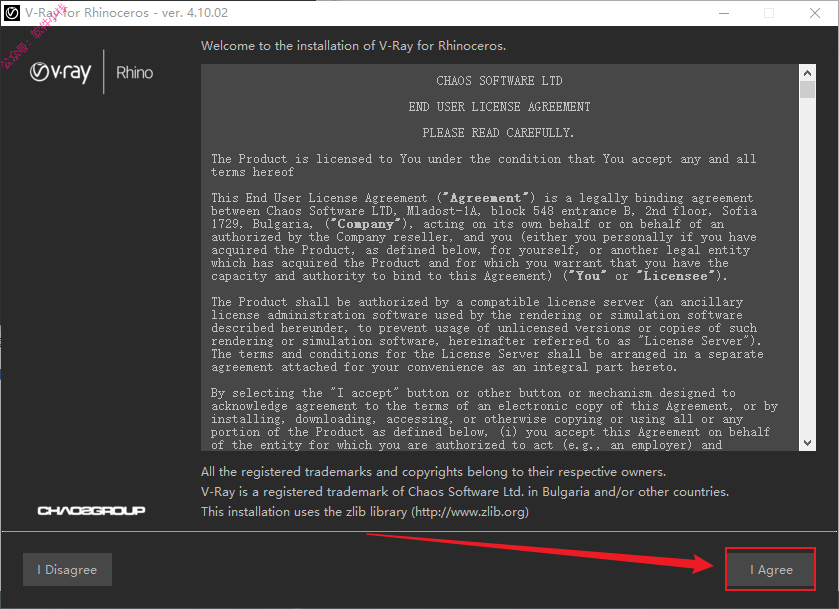
Task: Click 'All the registered trademarks' line
Action: [433, 472]
